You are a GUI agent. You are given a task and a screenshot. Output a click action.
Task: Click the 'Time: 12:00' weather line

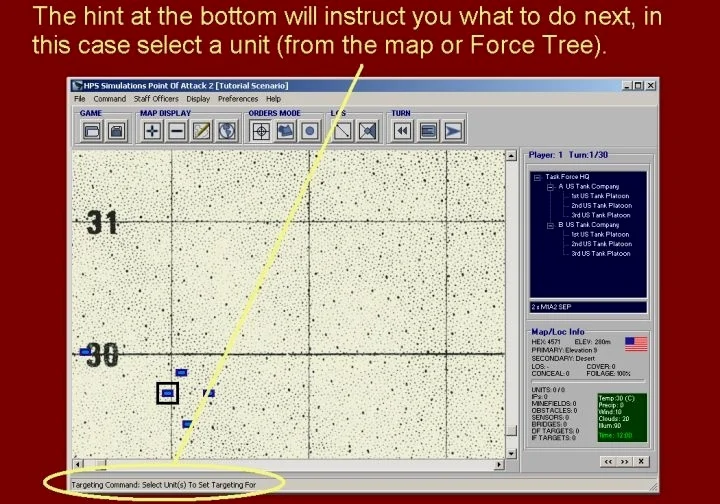615,435
